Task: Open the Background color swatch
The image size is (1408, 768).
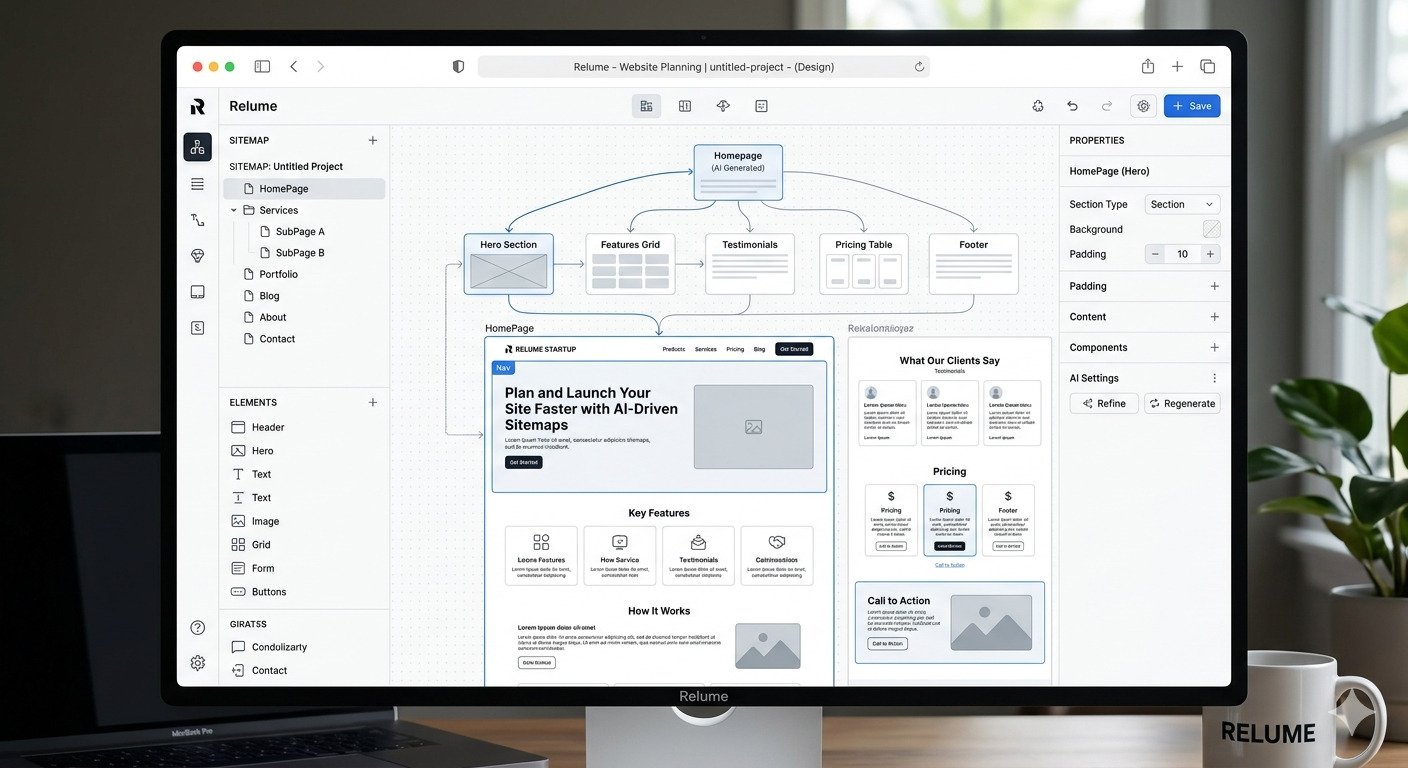Action: pos(1211,229)
